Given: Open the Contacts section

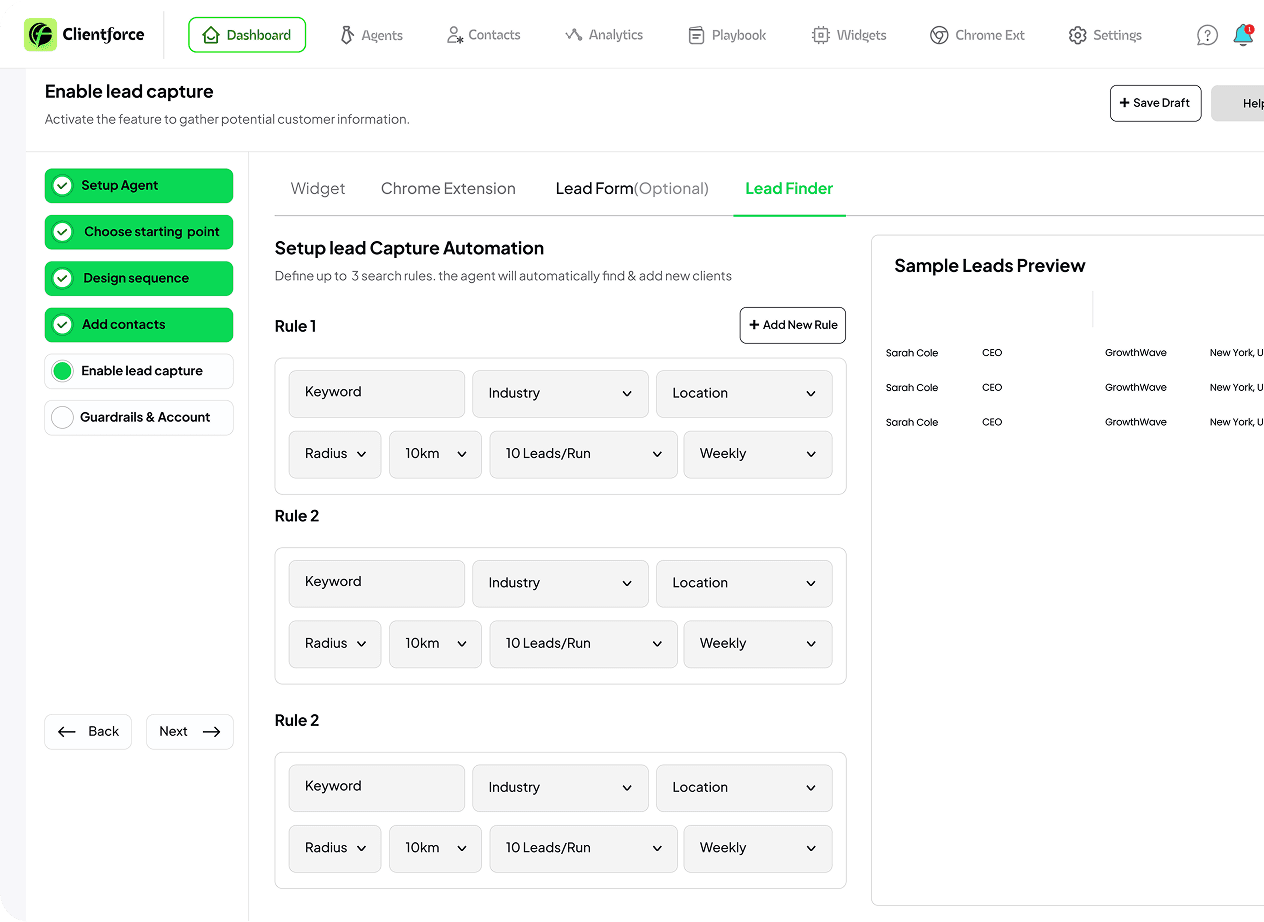Looking at the screenshot, I should (483, 35).
